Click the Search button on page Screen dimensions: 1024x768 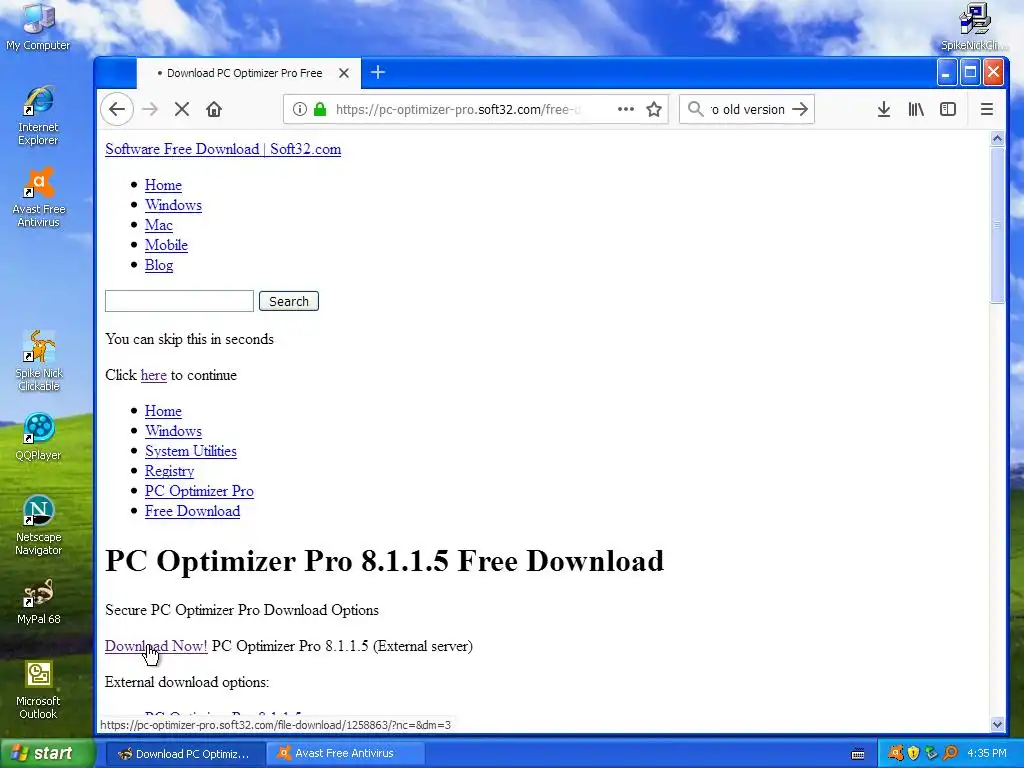click(x=289, y=301)
